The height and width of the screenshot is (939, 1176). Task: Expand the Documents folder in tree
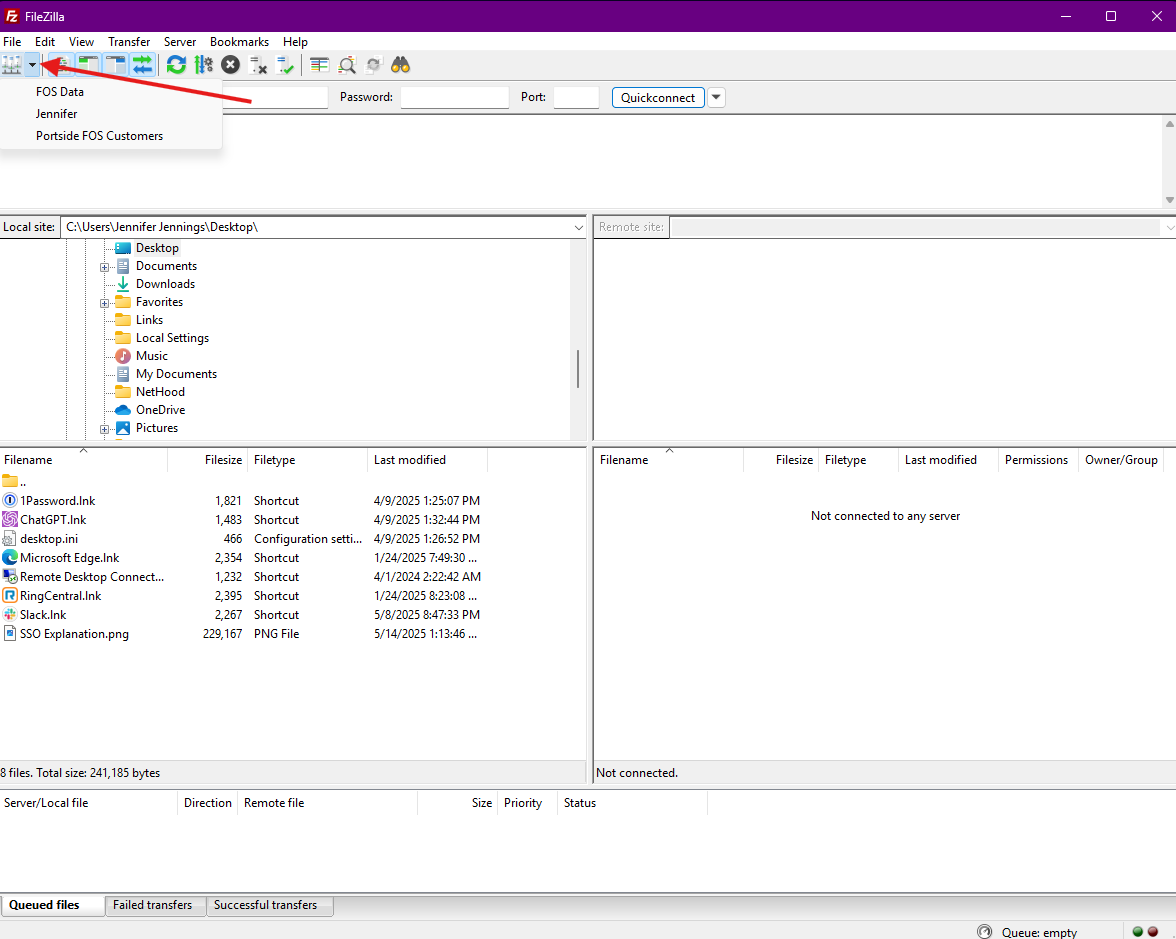104,267
